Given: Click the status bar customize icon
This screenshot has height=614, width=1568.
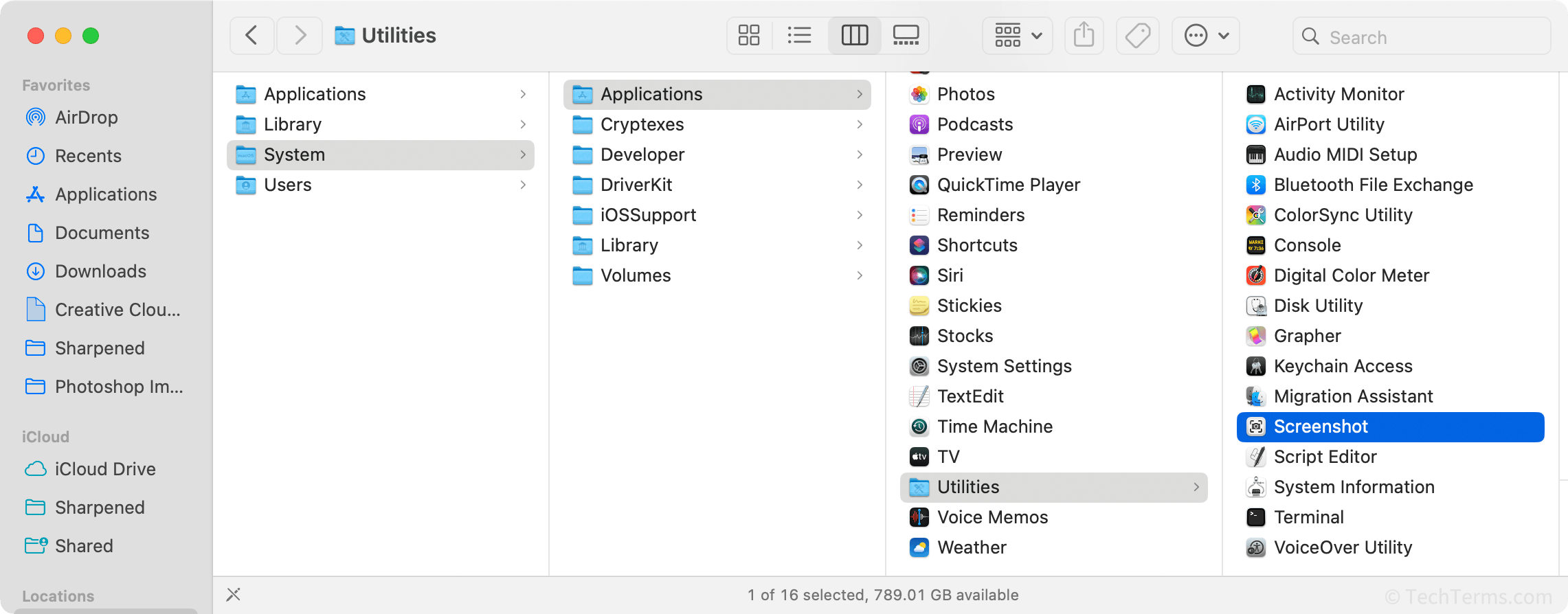Looking at the screenshot, I should 234,594.
